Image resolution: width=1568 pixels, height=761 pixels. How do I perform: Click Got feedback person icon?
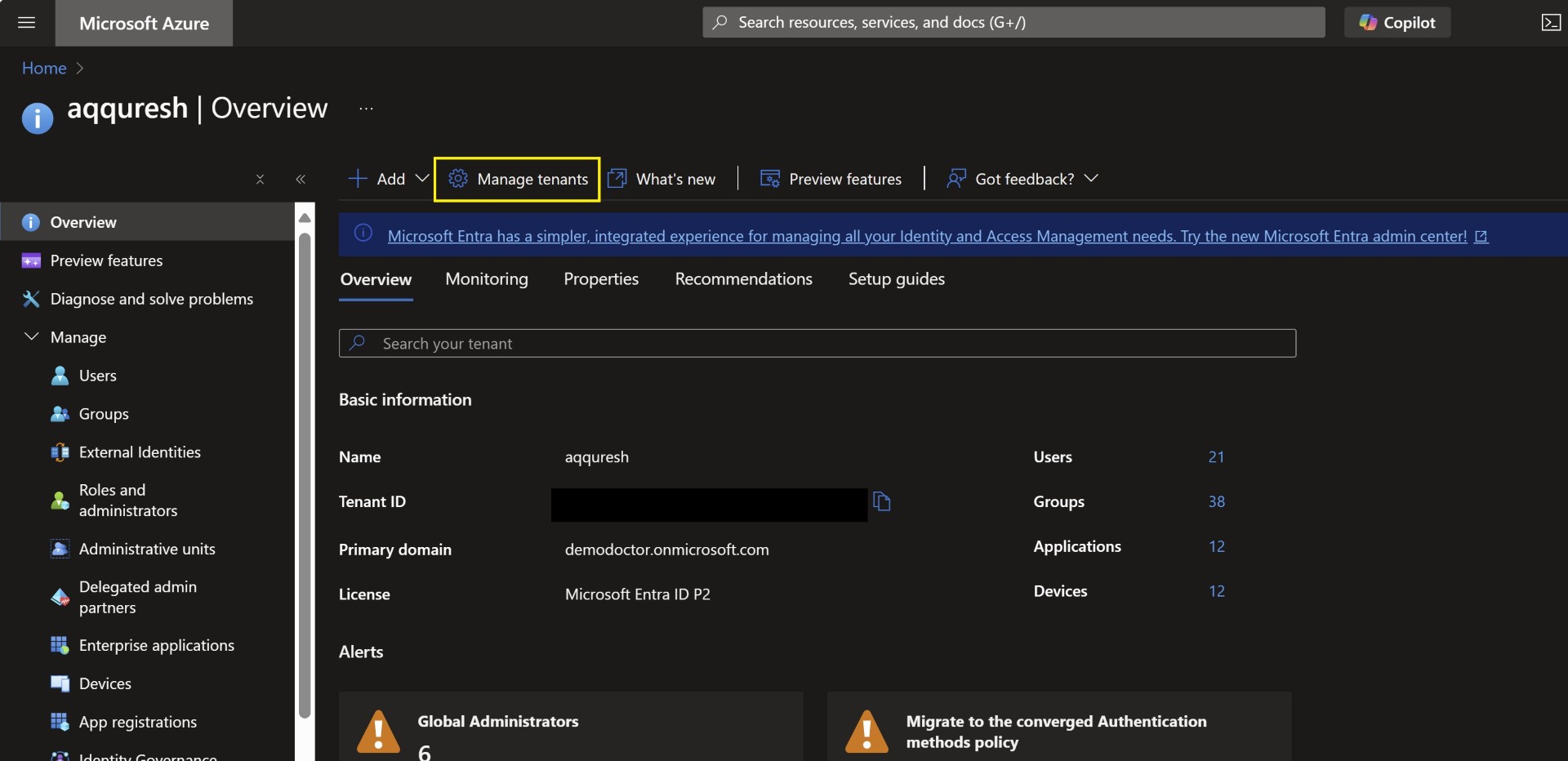tap(955, 178)
